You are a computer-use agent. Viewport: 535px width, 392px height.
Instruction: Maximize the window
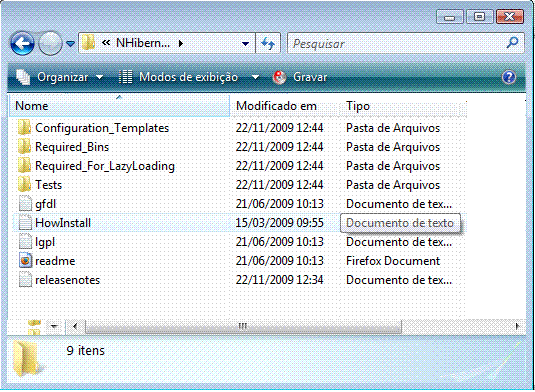[x=479, y=16]
